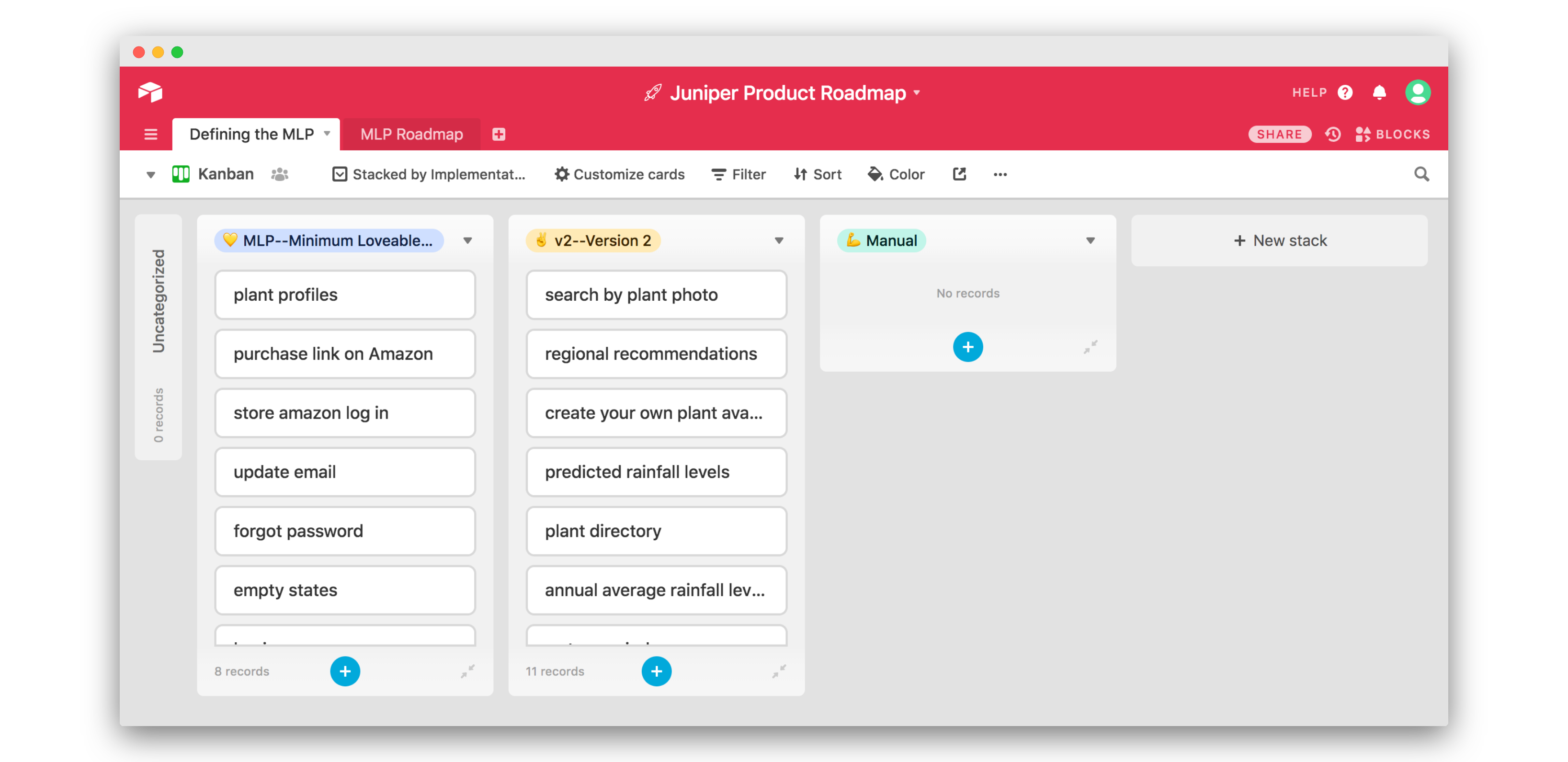Open the Blocks panel
The image size is (1568, 762).
click(1392, 135)
